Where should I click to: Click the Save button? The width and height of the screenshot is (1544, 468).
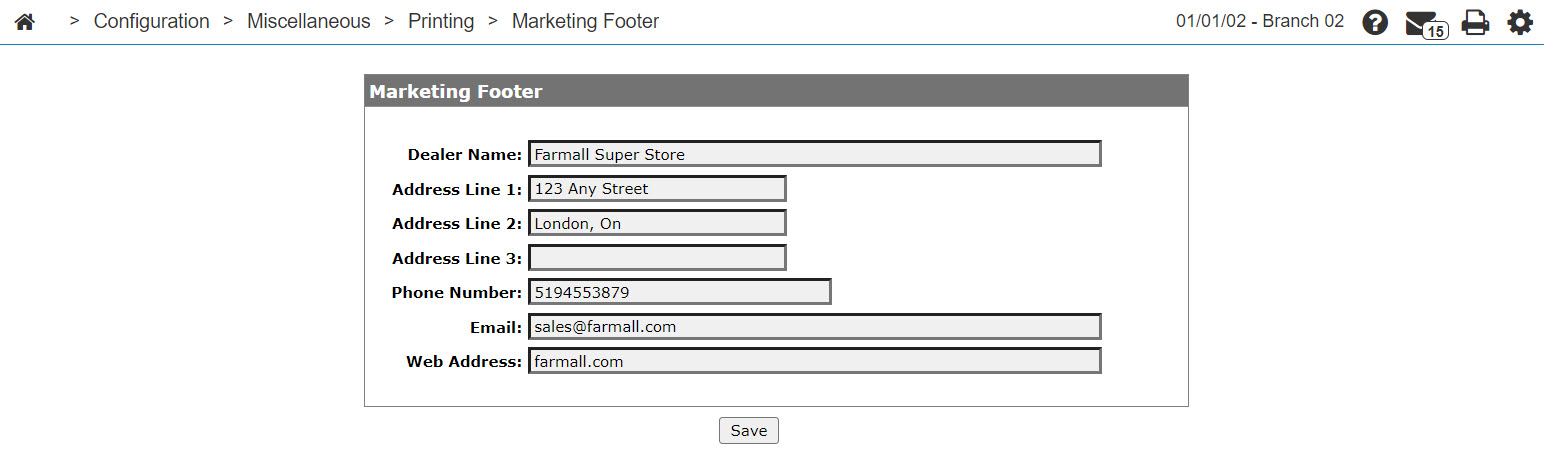point(749,431)
